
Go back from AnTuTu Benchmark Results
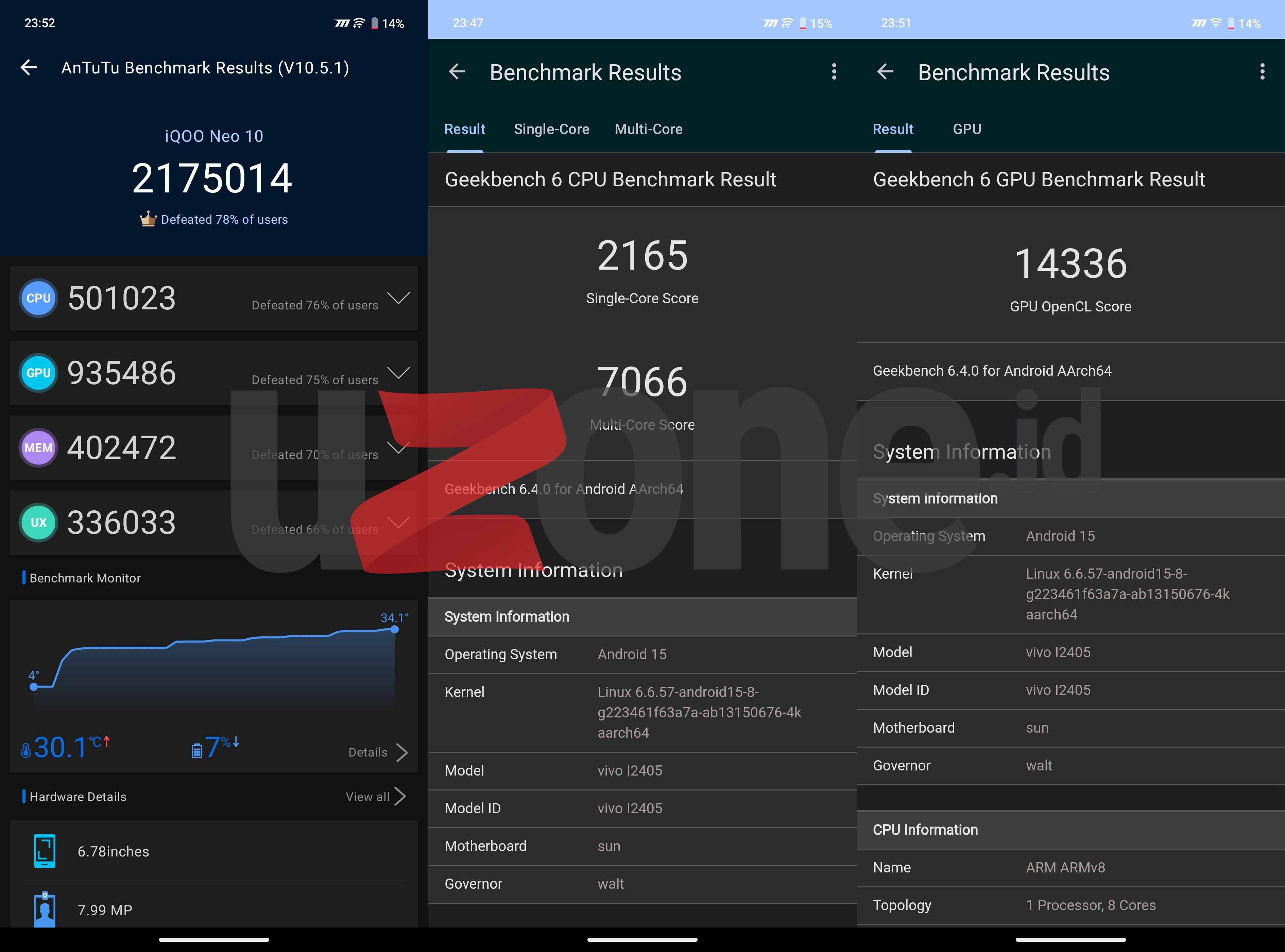point(29,68)
